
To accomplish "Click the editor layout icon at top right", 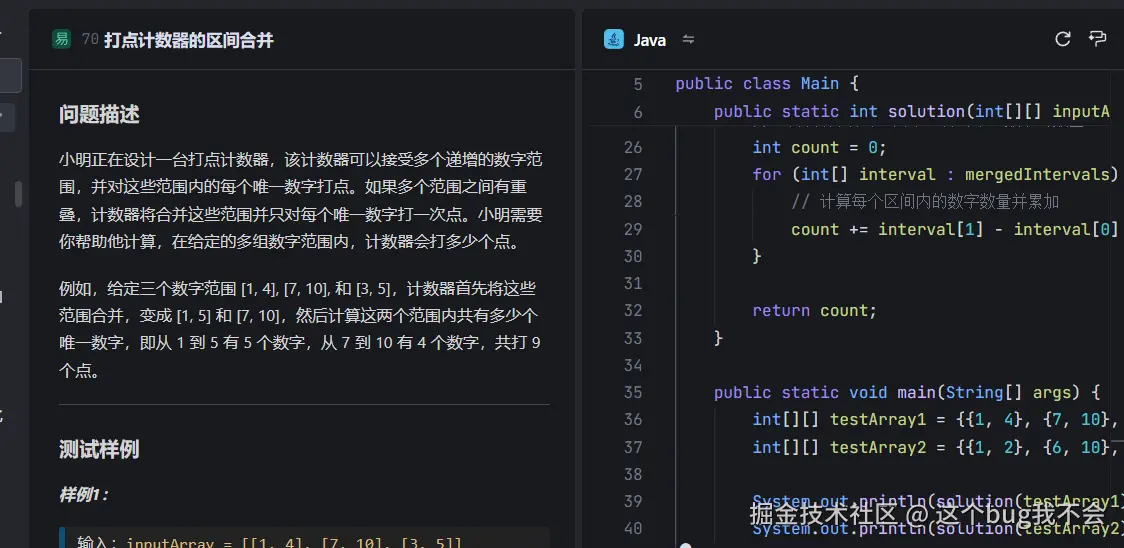I will tap(1097, 39).
